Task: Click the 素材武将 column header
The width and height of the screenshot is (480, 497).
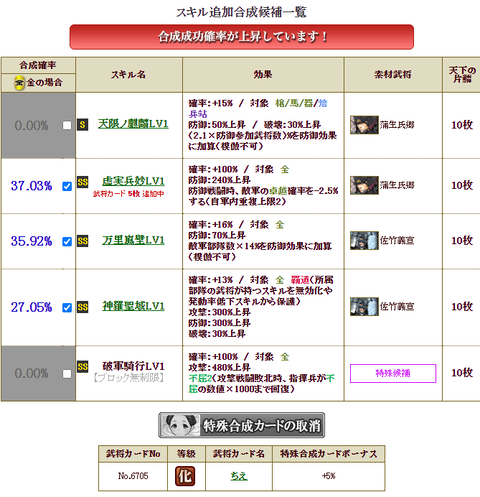Action: pyautogui.click(x=393, y=74)
